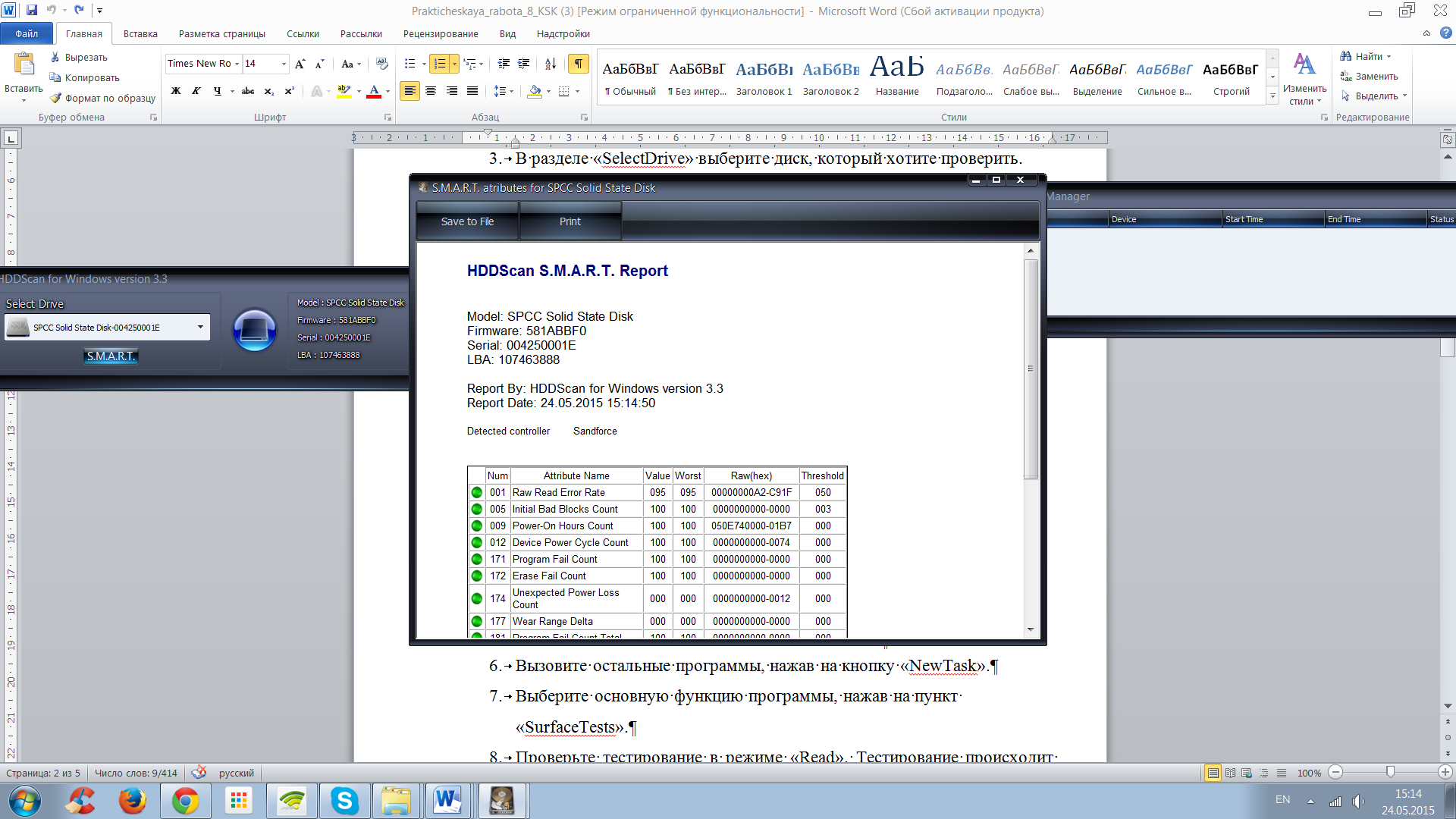Open font name dropdown Times New Roman
The width and height of the screenshot is (1456, 819).
point(237,64)
